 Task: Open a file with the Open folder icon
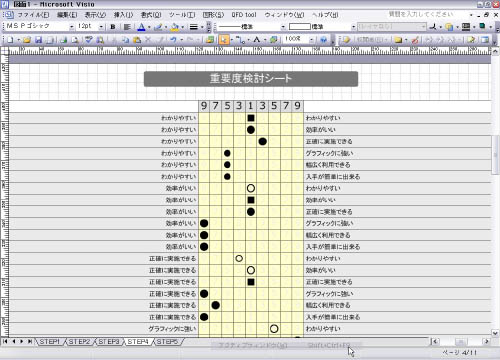[27, 40]
